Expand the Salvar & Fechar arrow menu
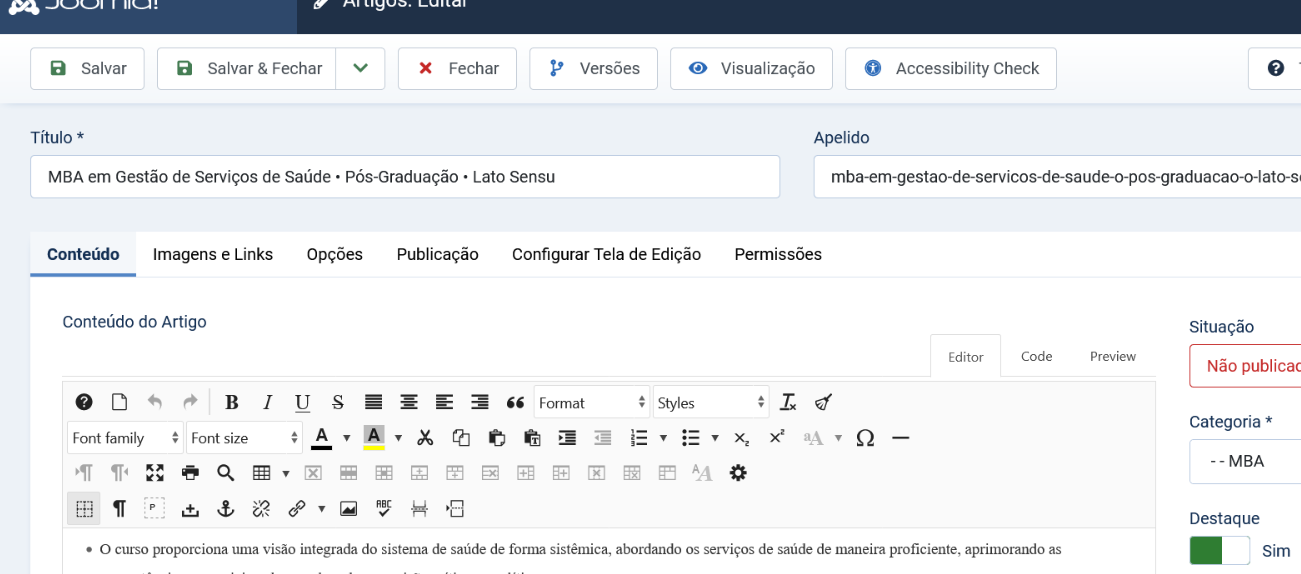 click(360, 68)
